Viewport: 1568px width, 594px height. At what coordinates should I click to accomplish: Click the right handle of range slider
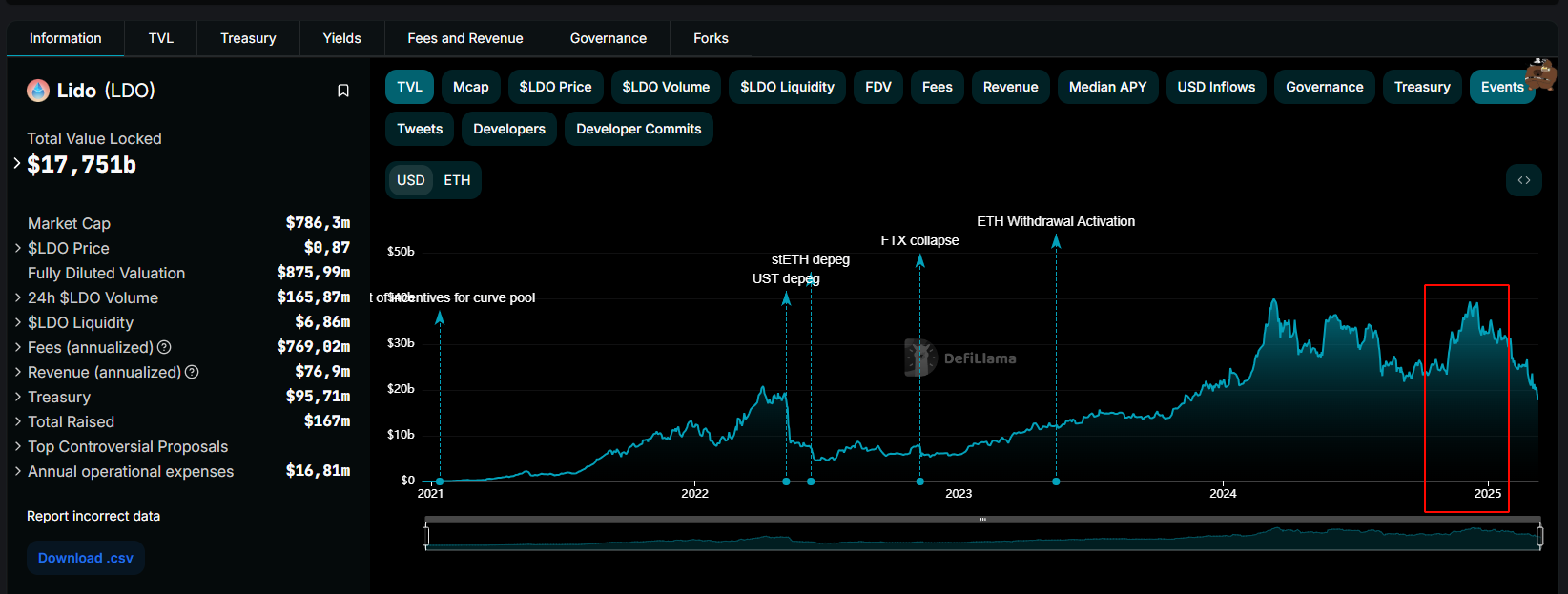(1540, 536)
